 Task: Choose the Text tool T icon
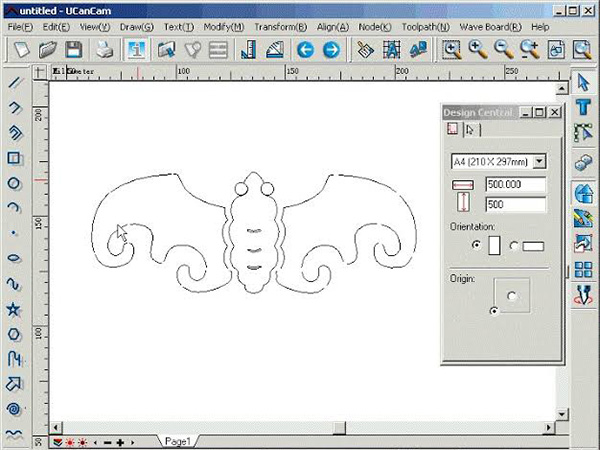point(583,106)
